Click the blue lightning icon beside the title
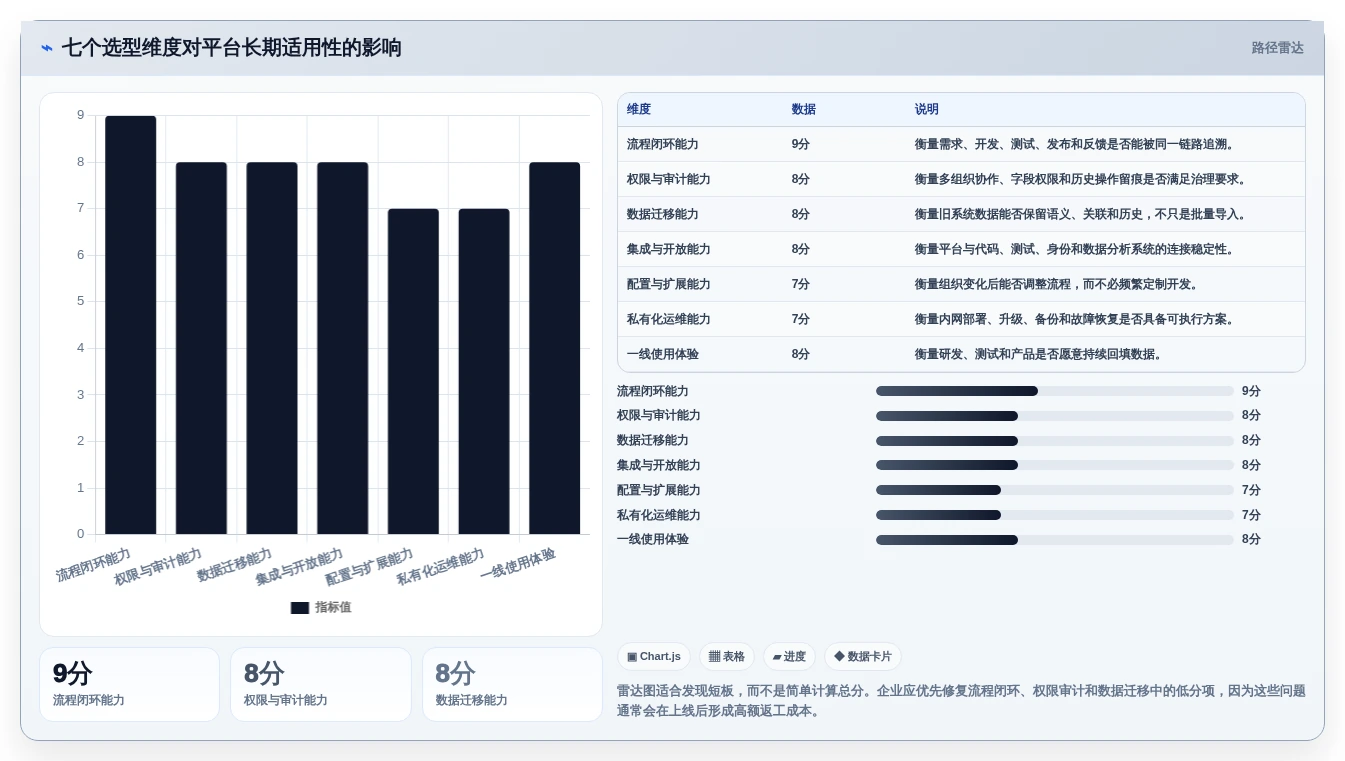1345x761 pixels. click(47, 48)
